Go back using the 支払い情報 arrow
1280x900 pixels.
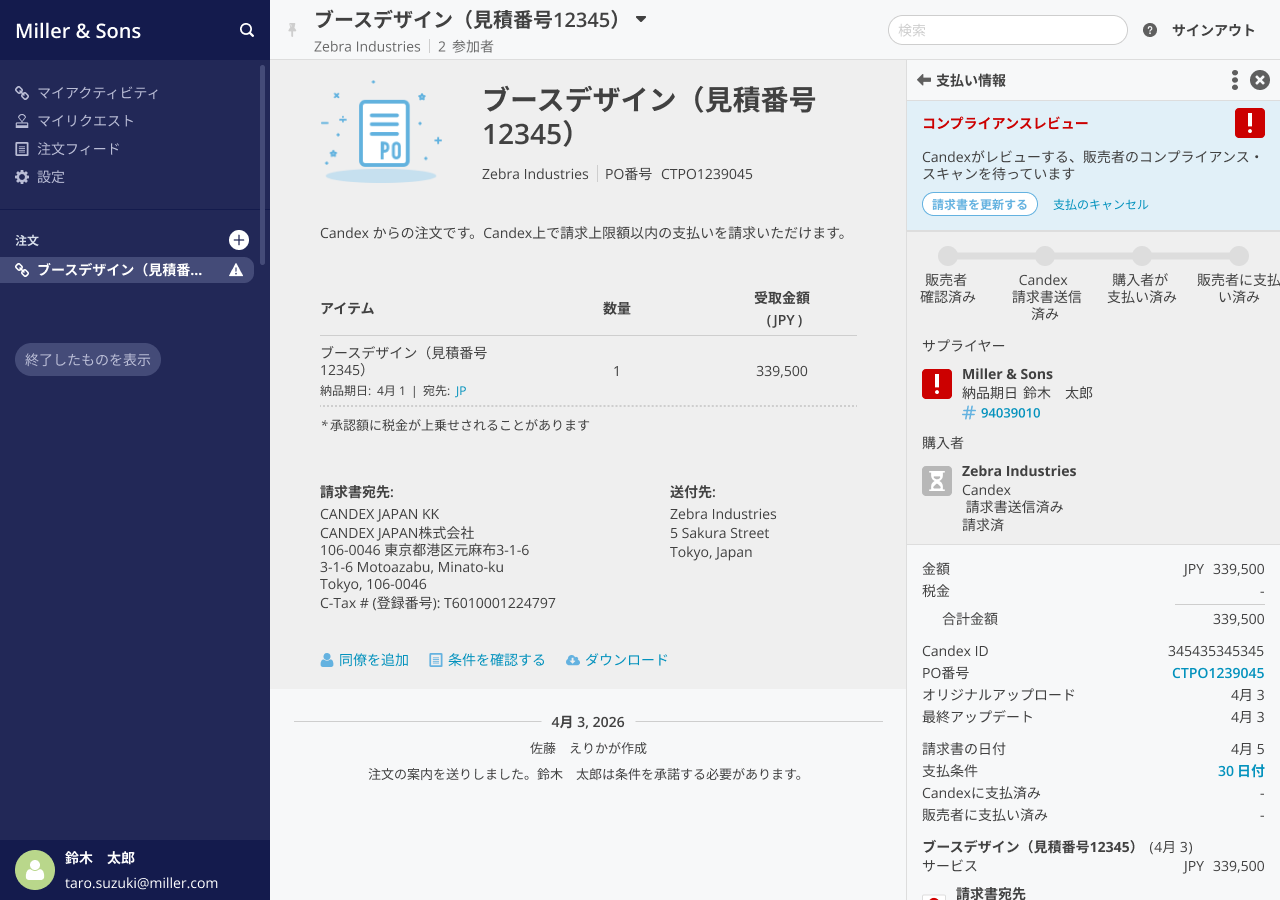[924, 80]
